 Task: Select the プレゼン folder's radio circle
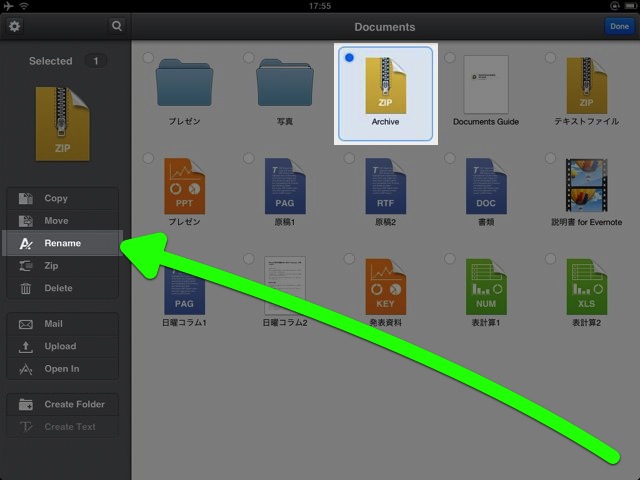pyautogui.click(x=148, y=58)
